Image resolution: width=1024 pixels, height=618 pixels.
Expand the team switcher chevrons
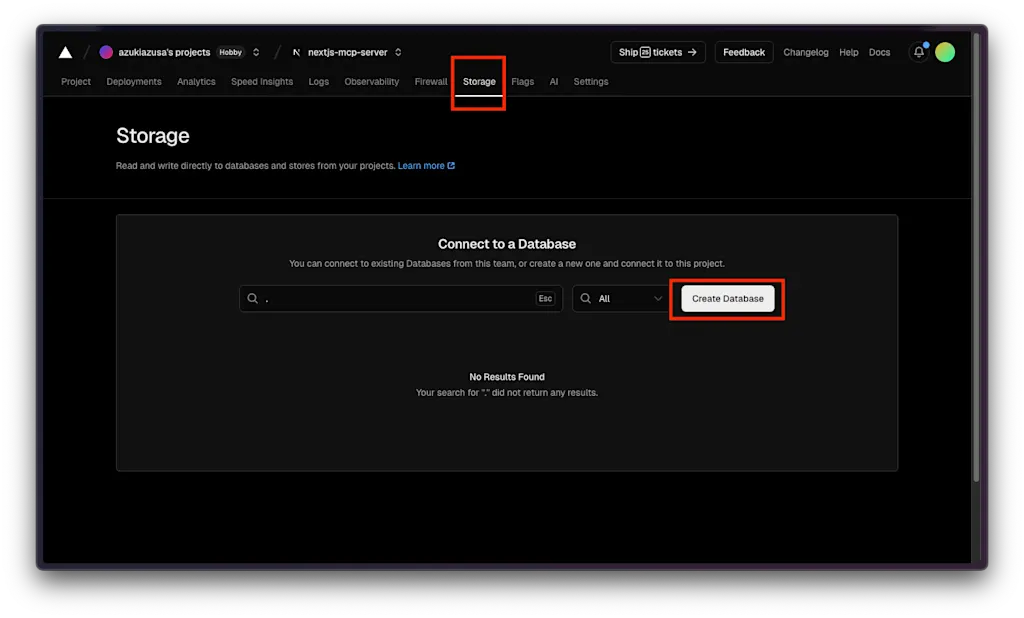(x=256, y=52)
